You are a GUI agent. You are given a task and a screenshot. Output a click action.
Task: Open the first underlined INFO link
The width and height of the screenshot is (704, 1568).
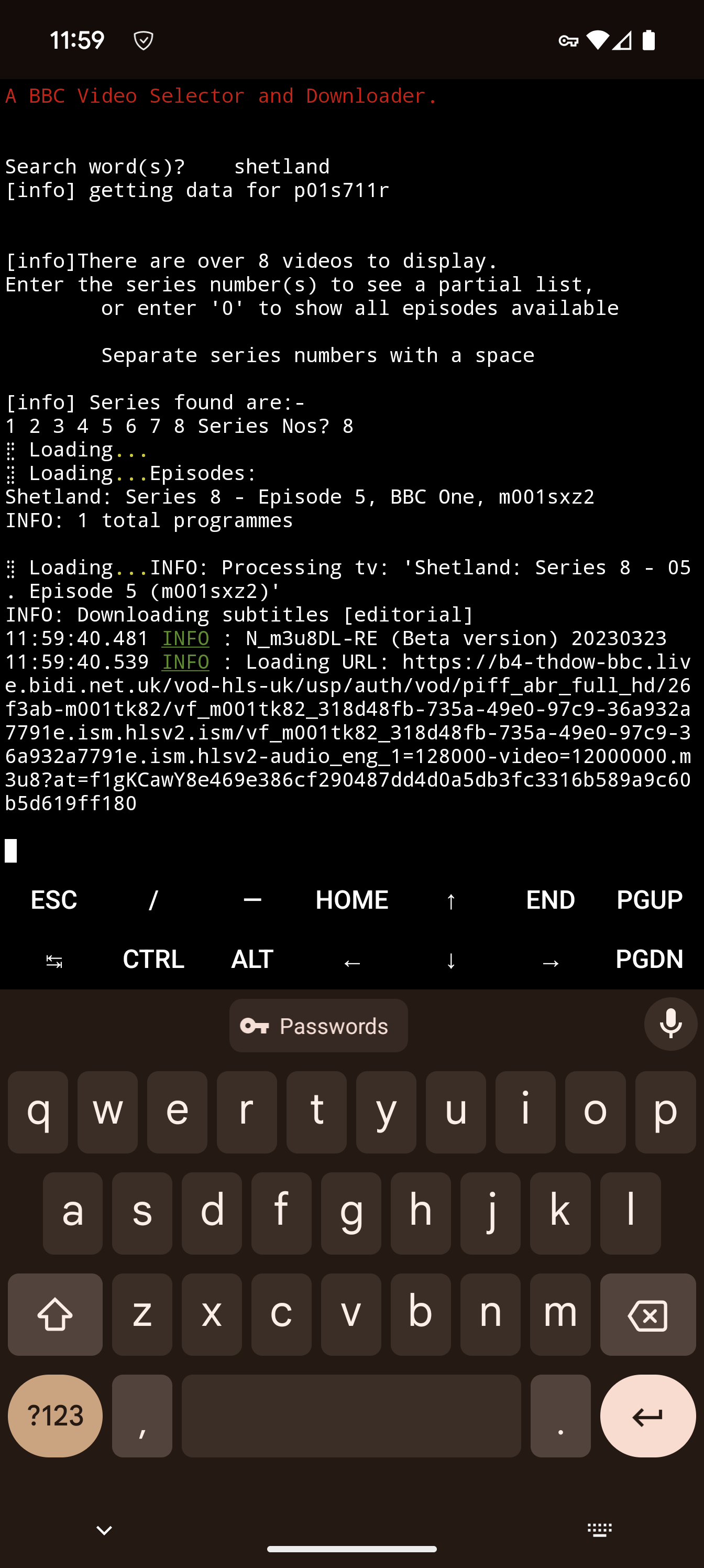point(185,638)
